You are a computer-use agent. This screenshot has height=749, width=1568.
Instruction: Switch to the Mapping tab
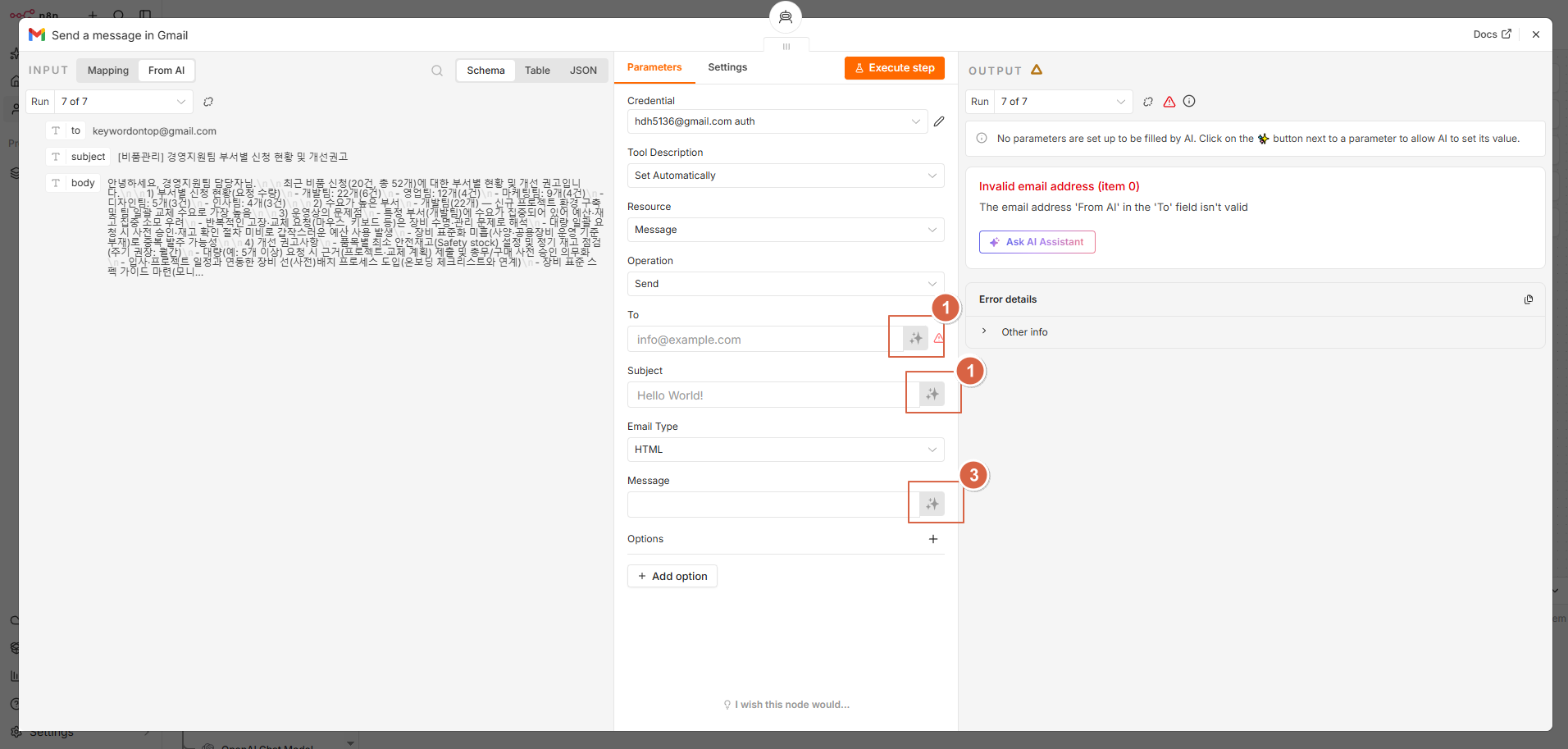click(x=108, y=71)
